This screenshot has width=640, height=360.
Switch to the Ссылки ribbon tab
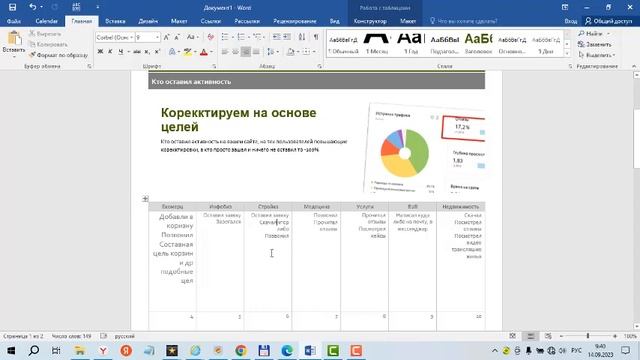coord(211,21)
